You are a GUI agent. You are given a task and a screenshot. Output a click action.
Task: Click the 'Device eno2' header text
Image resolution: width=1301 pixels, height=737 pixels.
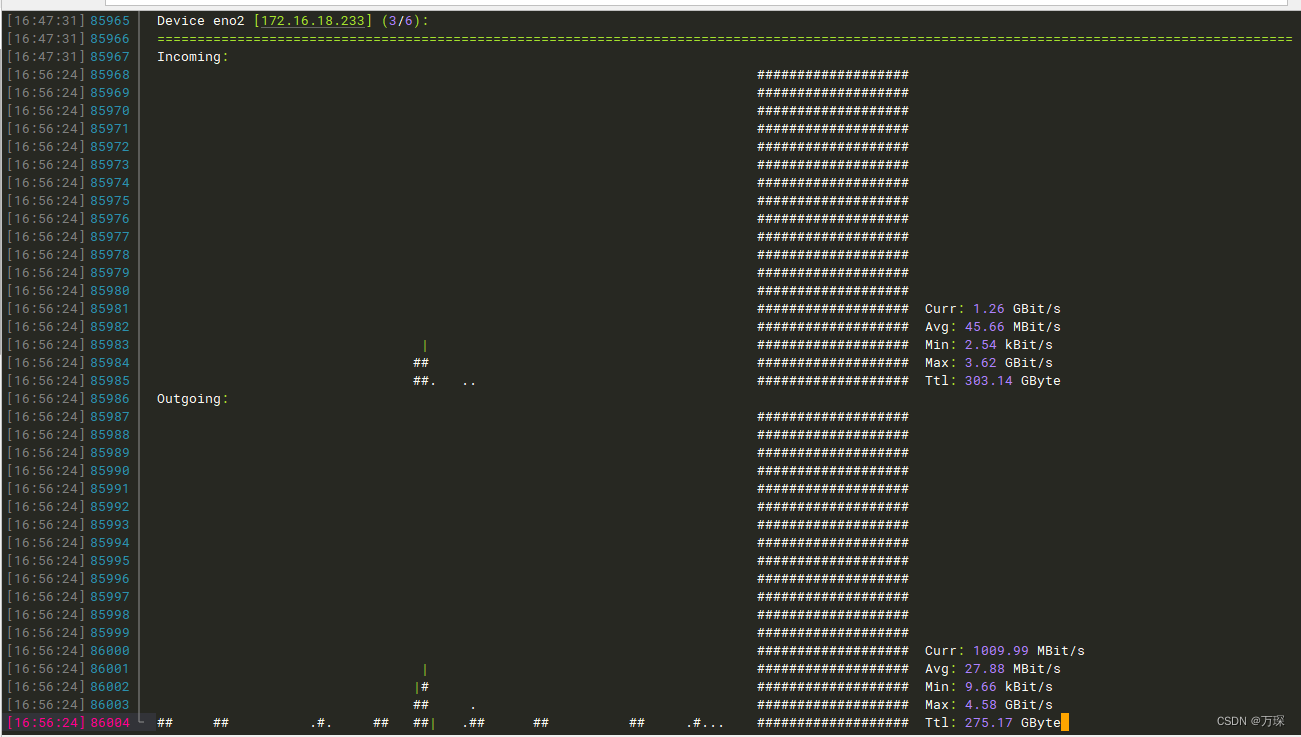tap(200, 21)
